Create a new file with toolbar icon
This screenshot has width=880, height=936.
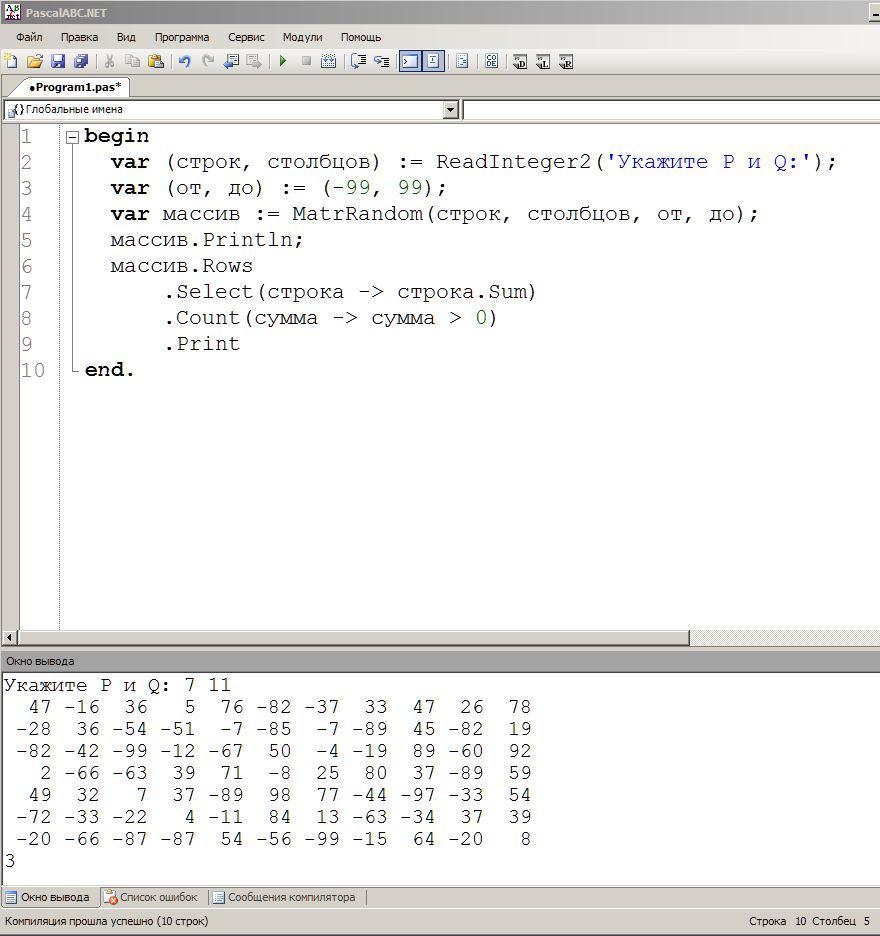11,61
